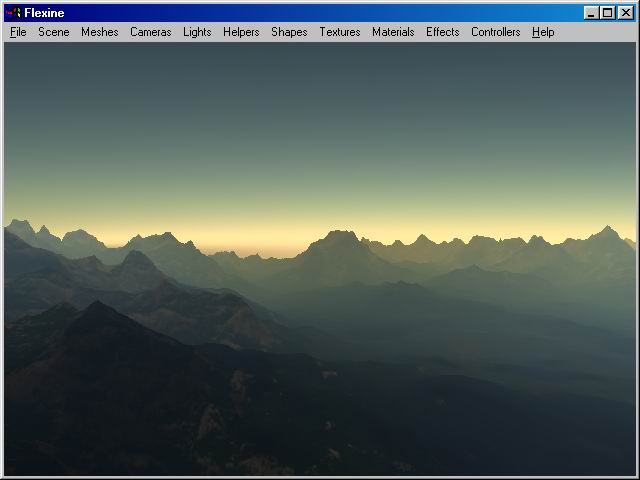Open the Textures menu
The image size is (640, 480).
(x=340, y=32)
